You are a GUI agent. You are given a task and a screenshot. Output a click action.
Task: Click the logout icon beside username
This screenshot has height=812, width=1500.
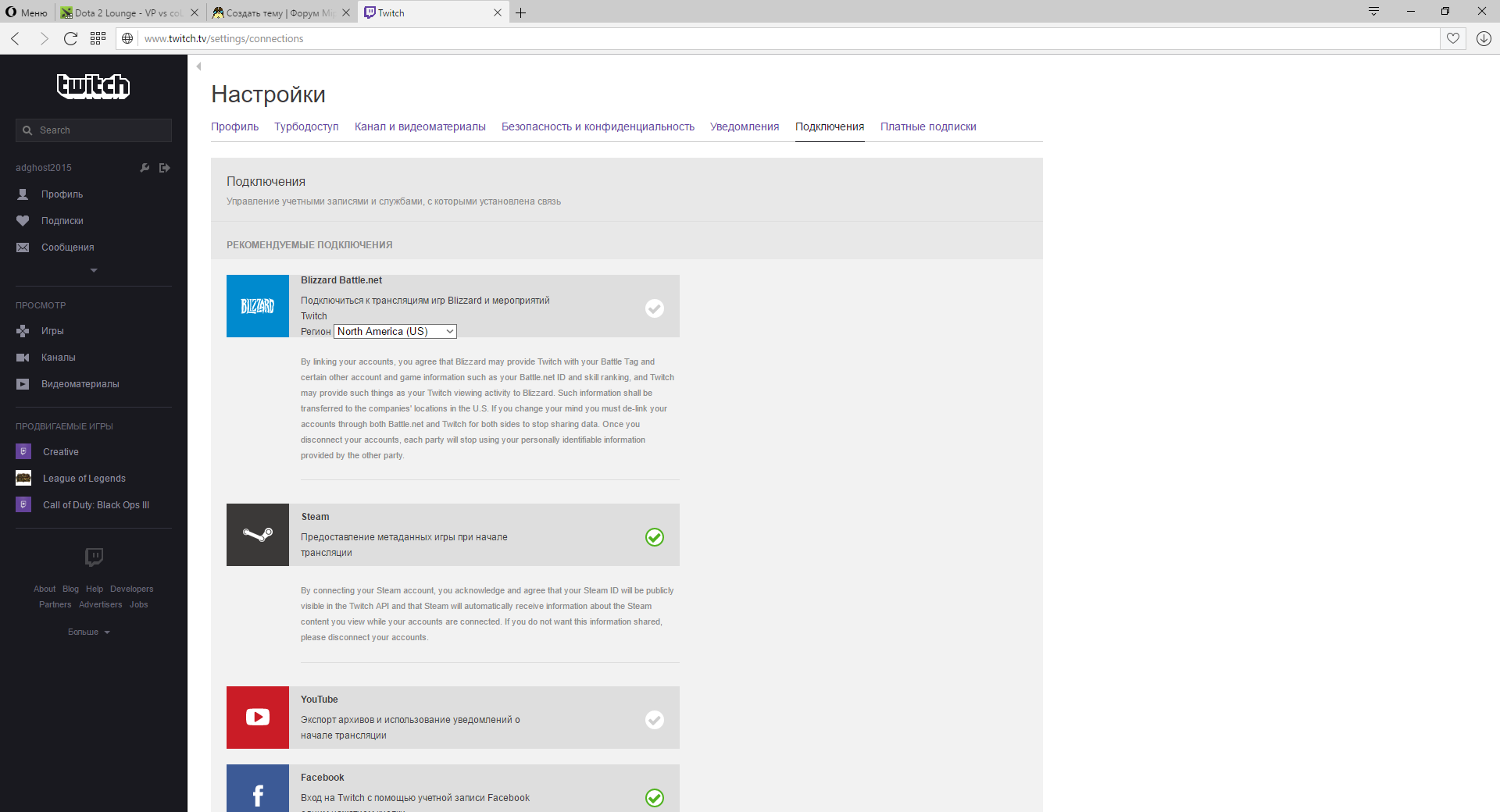(165, 168)
